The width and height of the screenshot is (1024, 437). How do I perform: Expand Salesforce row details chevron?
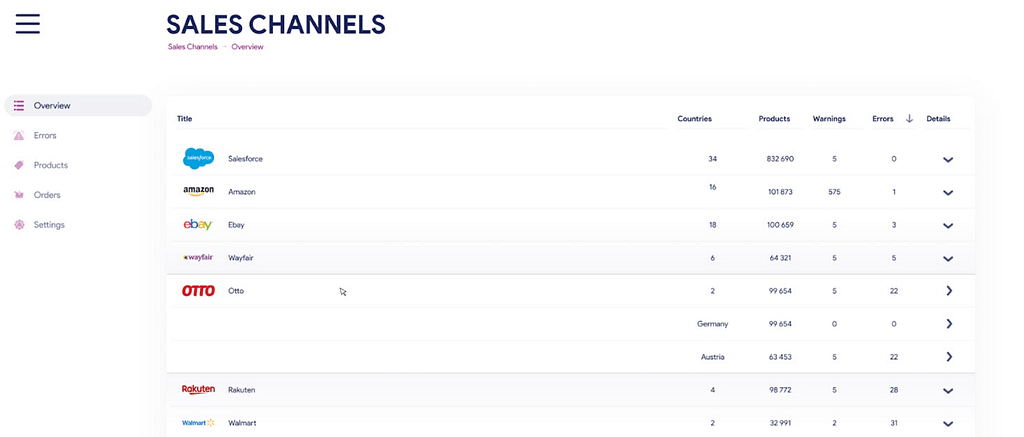pos(948,160)
